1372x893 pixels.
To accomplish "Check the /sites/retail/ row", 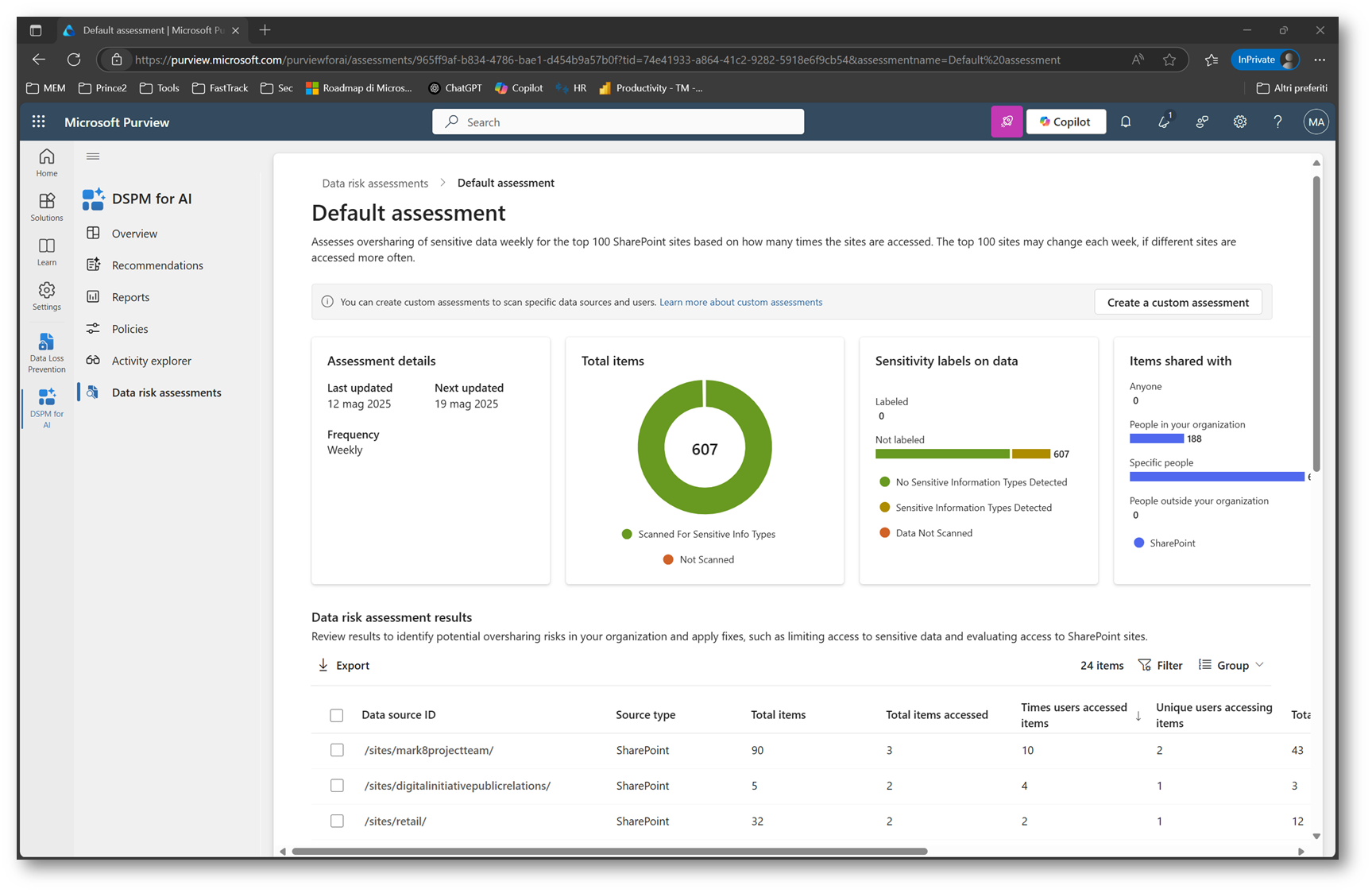I will [337, 821].
